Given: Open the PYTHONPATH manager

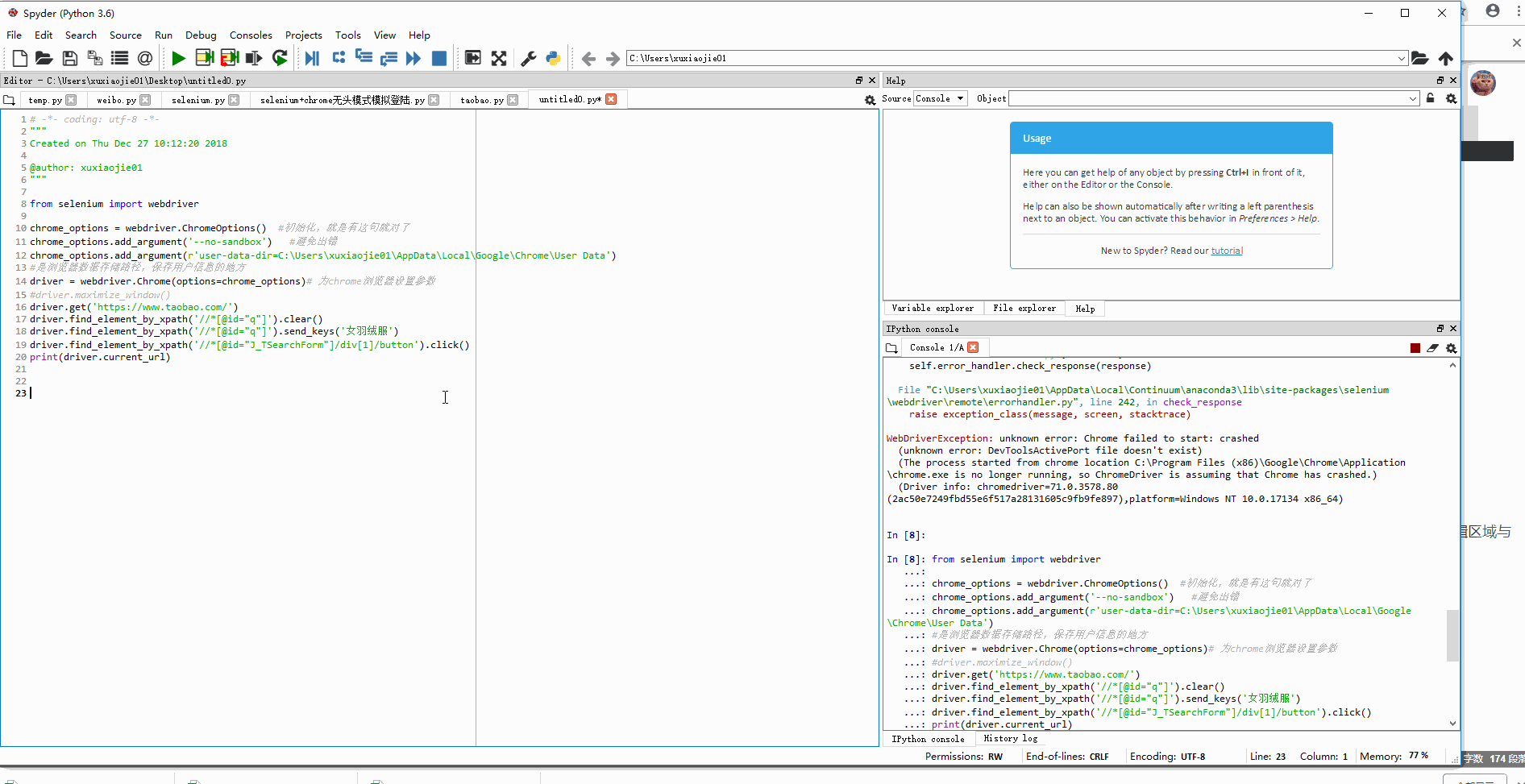Looking at the screenshot, I should [x=553, y=58].
